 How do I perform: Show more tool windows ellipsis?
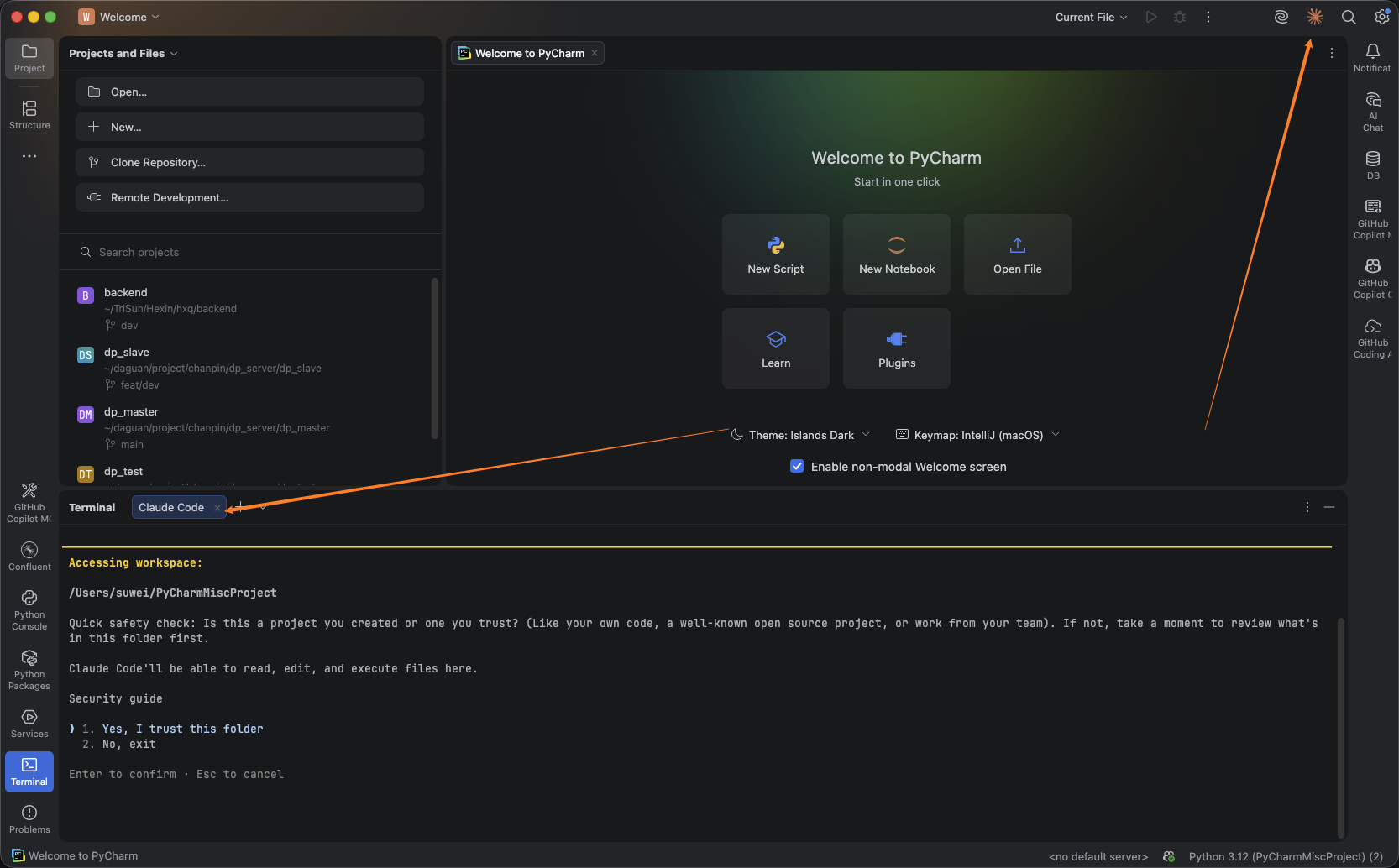tap(29, 156)
